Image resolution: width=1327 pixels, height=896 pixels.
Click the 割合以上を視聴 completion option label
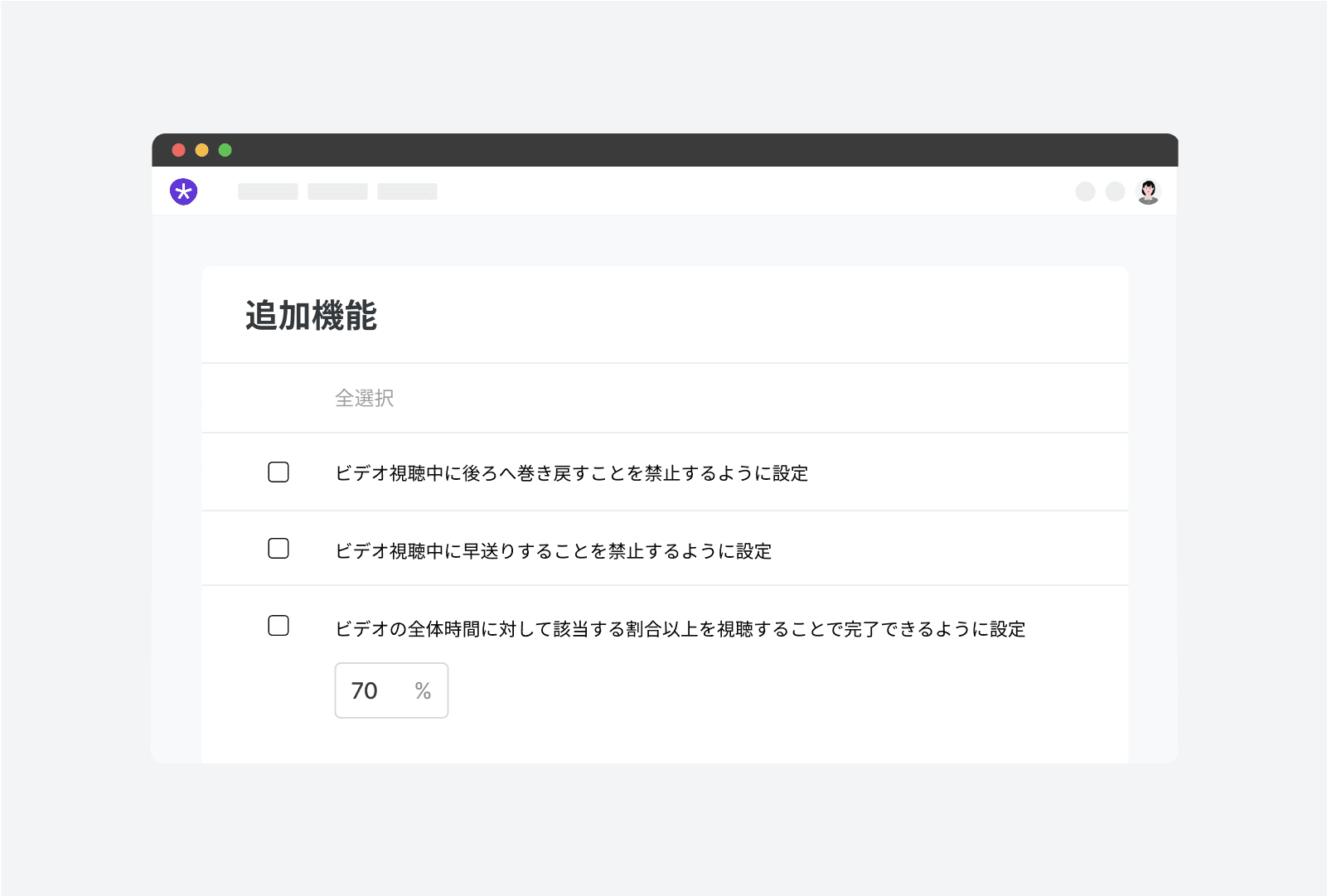point(680,629)
